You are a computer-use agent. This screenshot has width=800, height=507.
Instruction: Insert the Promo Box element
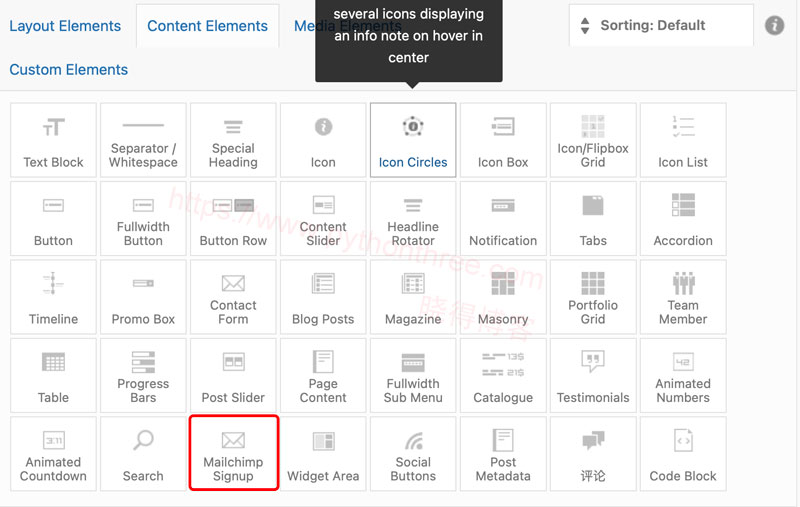click(x=143, y=297)
